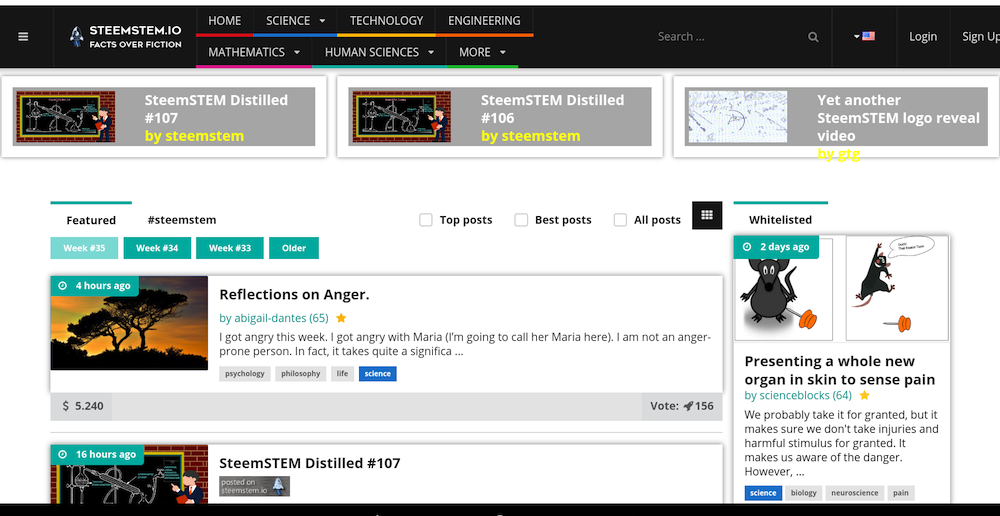Open the Reflections on Anger post title
Image resolution: width=1000 pixels, height=516 pixels.
tap(294, 295)
